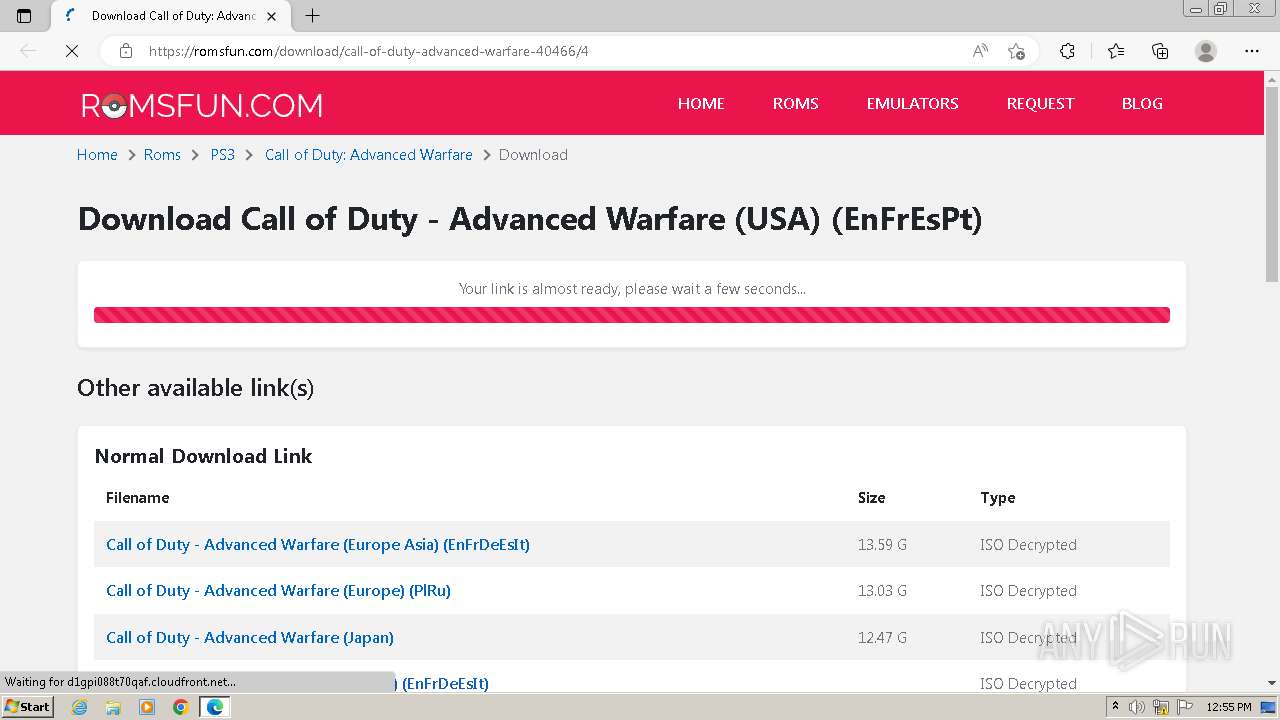View site information lock icon
Screen dimensions: 1280x720
coord(125,51)
